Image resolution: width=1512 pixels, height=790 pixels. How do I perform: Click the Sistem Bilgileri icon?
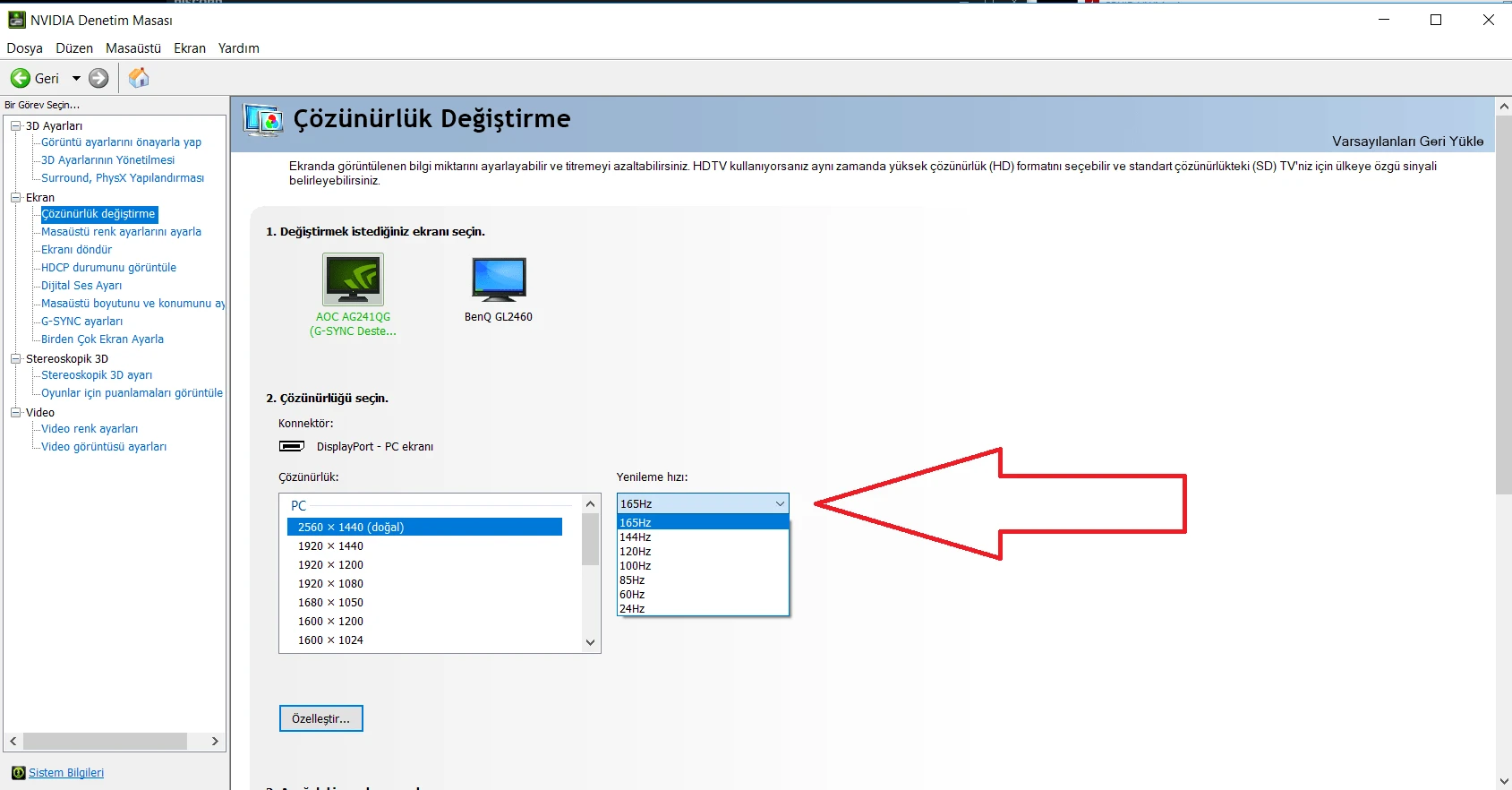(18, 773)
